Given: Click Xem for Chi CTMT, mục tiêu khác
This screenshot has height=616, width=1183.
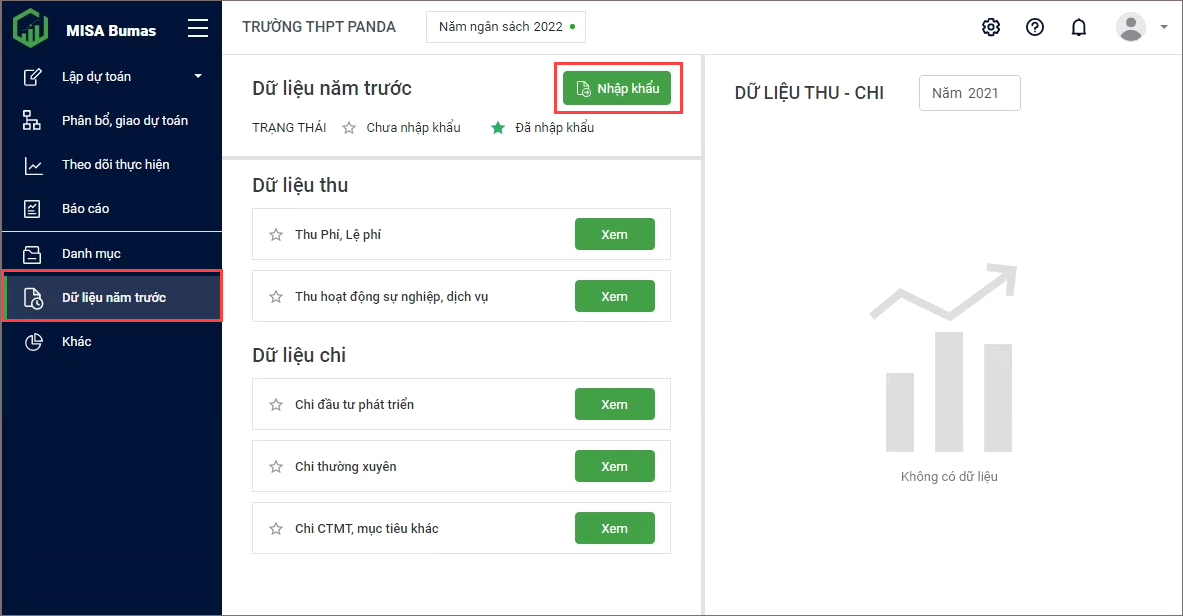Looking at the screenshot, I should point(614,529).
